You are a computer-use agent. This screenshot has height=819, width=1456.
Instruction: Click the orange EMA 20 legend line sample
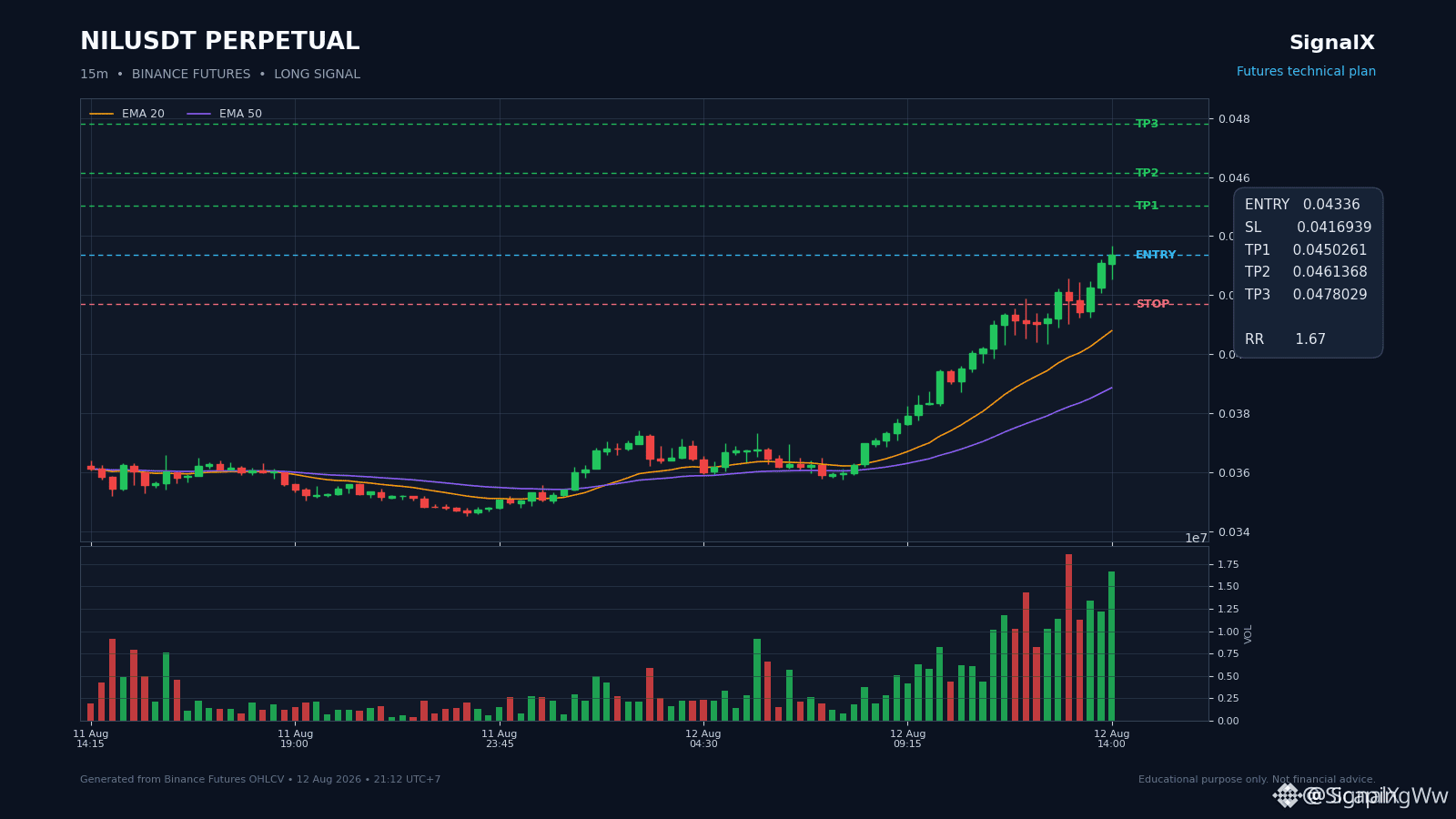pyautogui.click(x=101, y=114)
